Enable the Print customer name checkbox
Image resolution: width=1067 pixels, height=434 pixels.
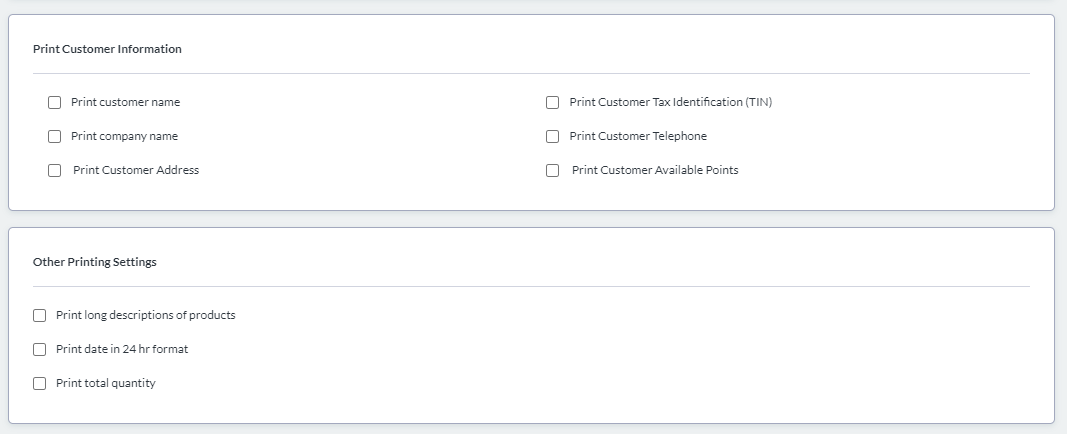pyautogui.click(x=55, y=102)
